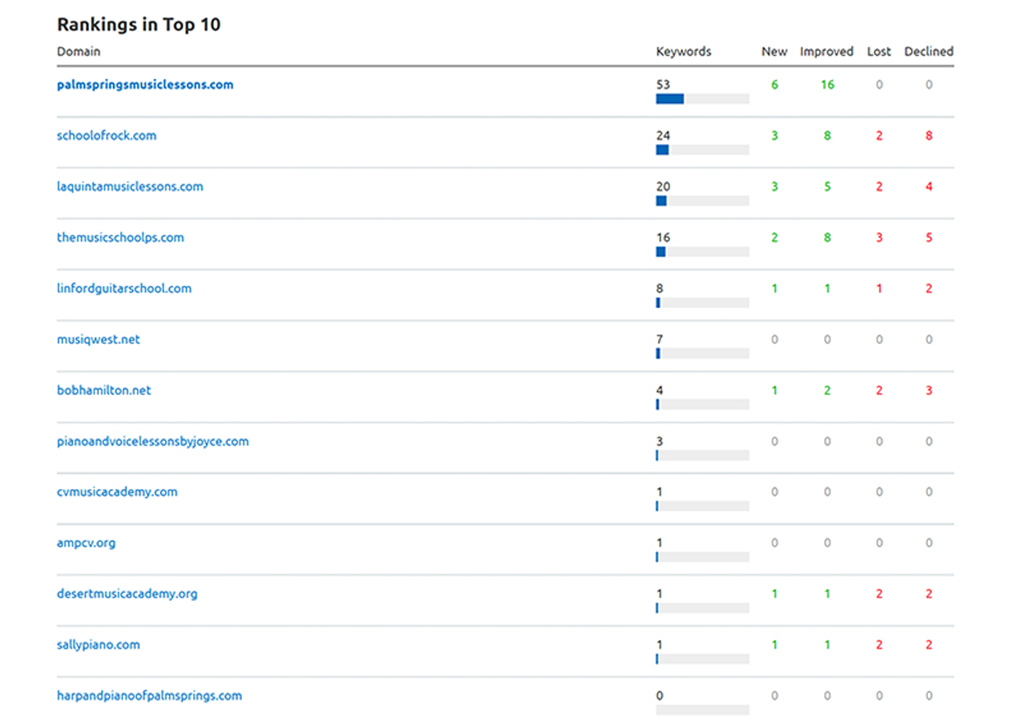Click Improved value 8 for schoolofrock.com
The height and width of the screenshot is (720, 1010).
[x=827, y=135]
